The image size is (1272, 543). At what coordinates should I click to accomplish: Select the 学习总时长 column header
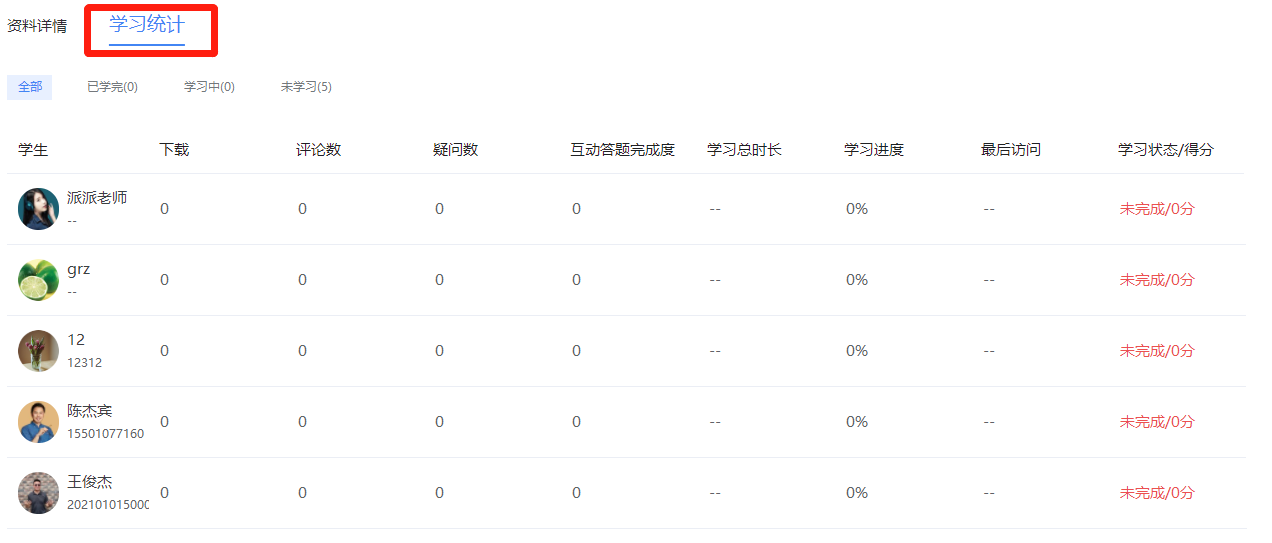click(744, 150)
